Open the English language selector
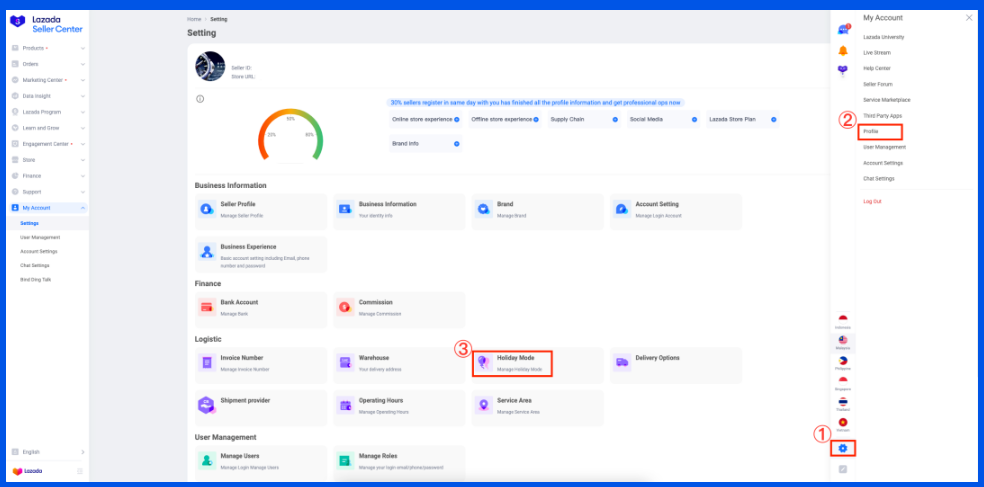 point(47,453)
